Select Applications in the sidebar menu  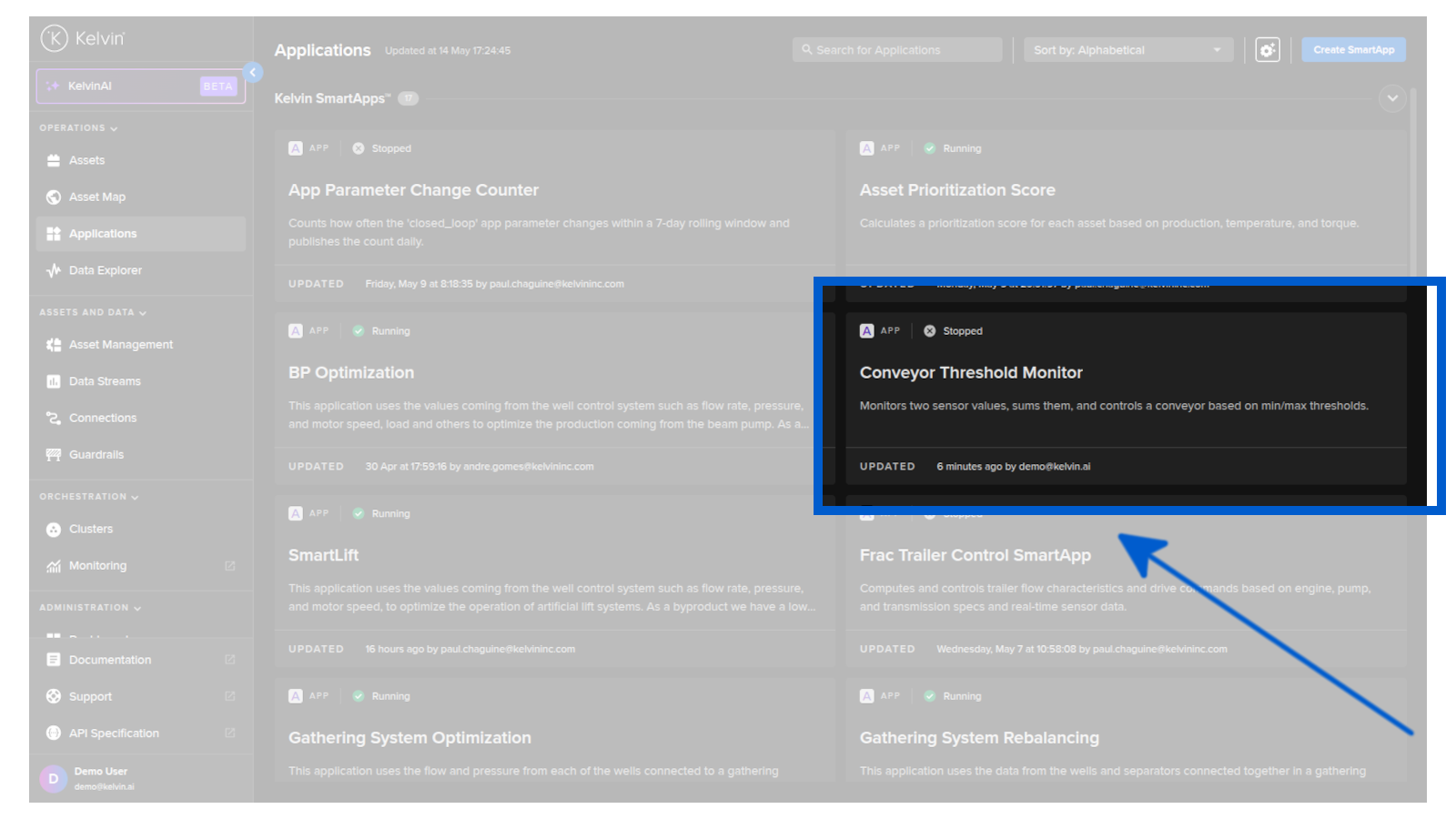pos(102,233)
